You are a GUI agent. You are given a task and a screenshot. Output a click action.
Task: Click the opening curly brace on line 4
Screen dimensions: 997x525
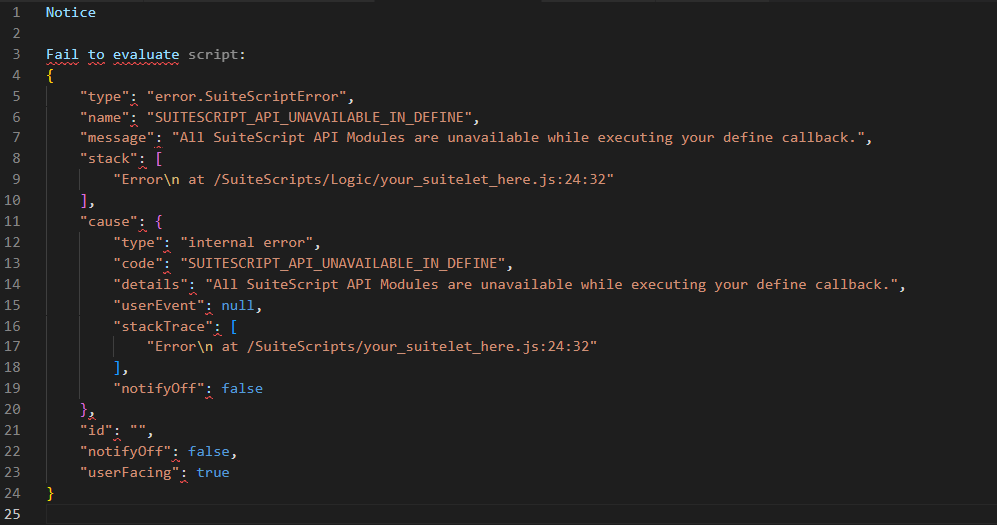pyautogui.click(x=50, y=75)
